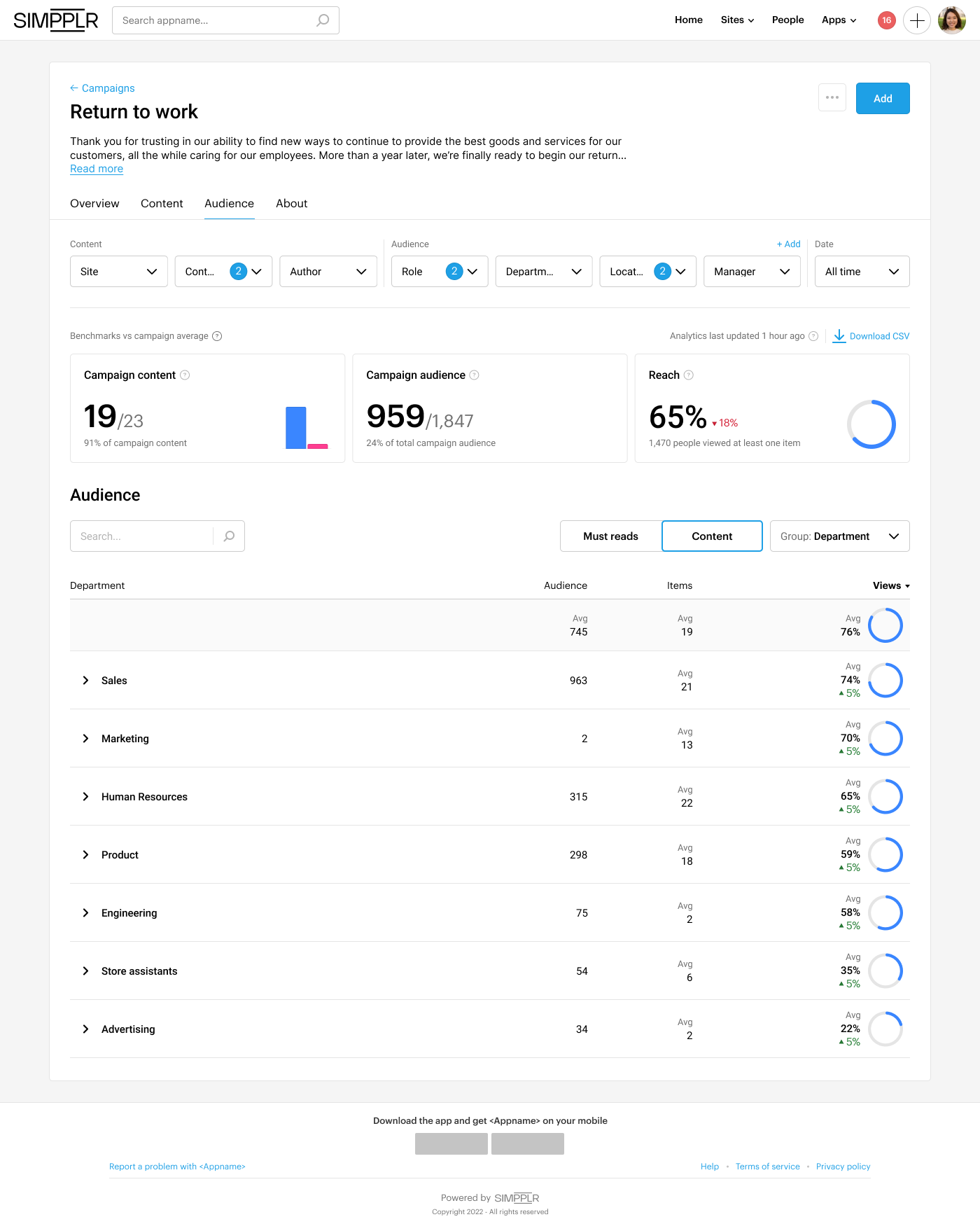Click the plus create icon in header
Image resolution: width=980 pixels, height=1231 pixels.
tap(916, 20)
